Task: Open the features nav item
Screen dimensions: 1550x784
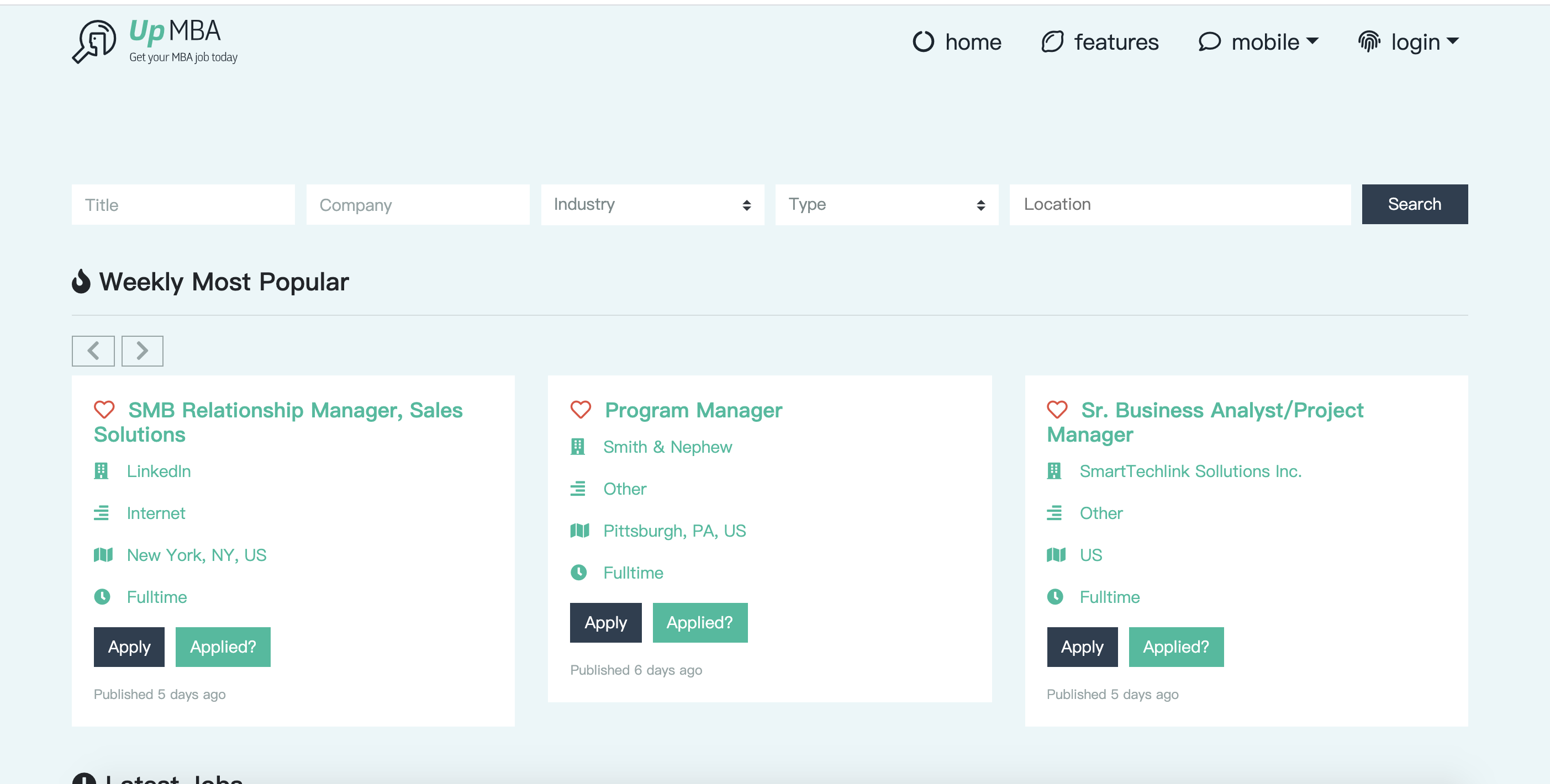Action: pos(1100,41)
